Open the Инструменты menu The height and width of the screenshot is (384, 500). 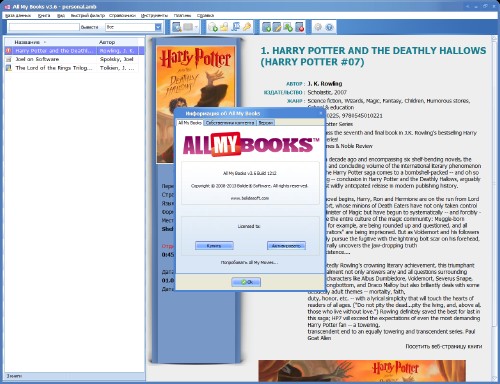154,15
